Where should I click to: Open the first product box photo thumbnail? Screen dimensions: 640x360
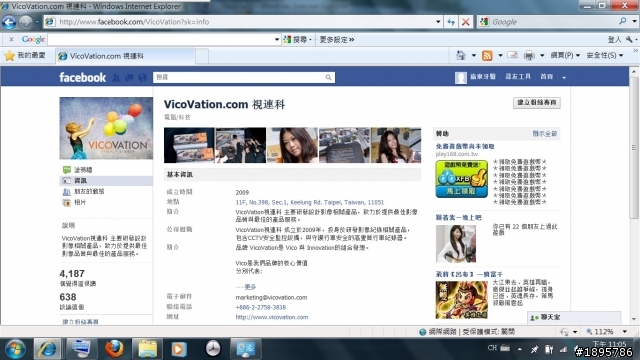click(x=189, y=145)
